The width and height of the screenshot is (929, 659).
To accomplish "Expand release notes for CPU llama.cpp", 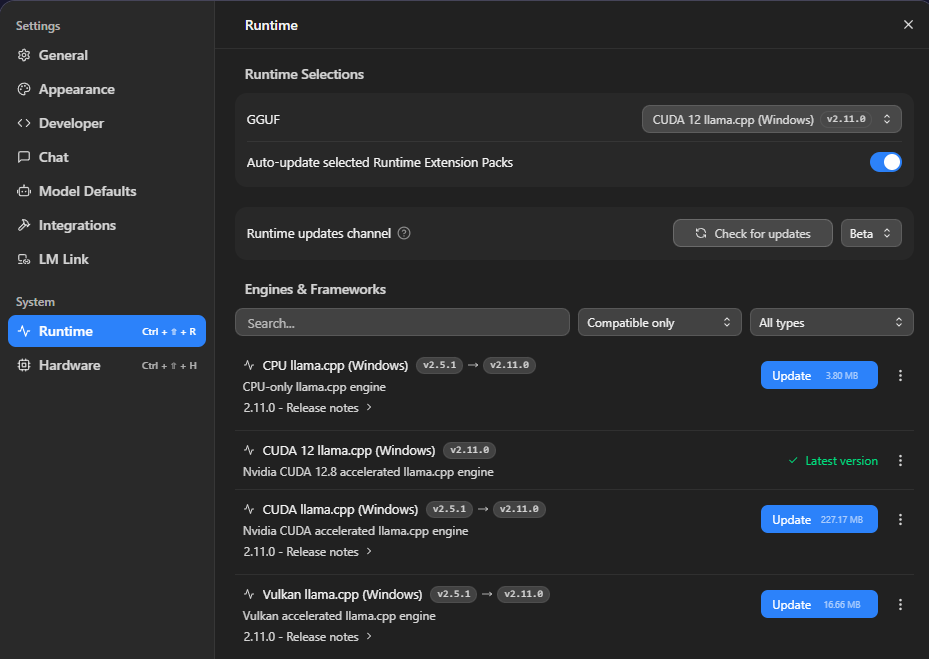I will coord(307,408).
